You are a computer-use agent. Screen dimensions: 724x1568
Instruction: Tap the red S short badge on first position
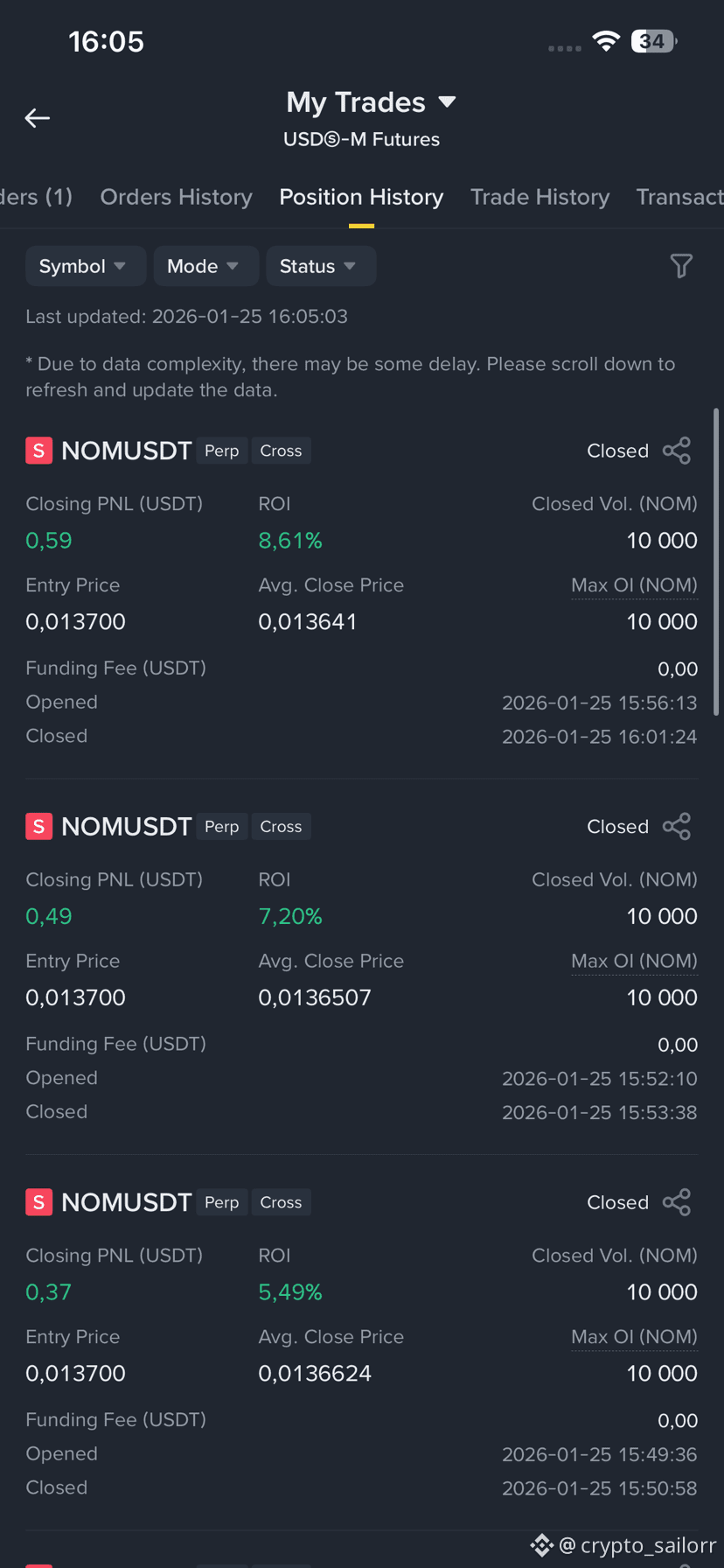38,451
